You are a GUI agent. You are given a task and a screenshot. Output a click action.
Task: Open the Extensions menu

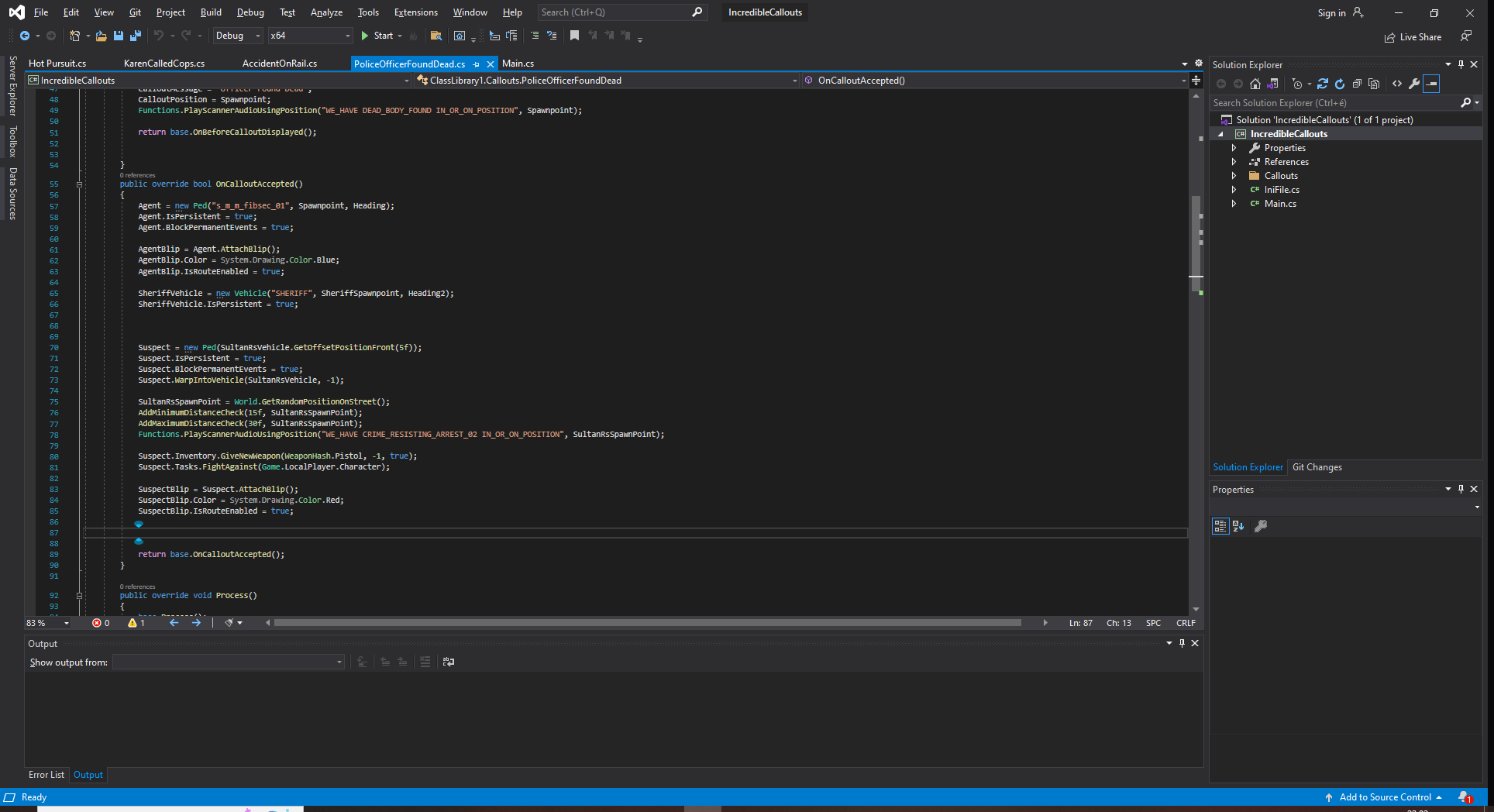[x=415, y=12]
